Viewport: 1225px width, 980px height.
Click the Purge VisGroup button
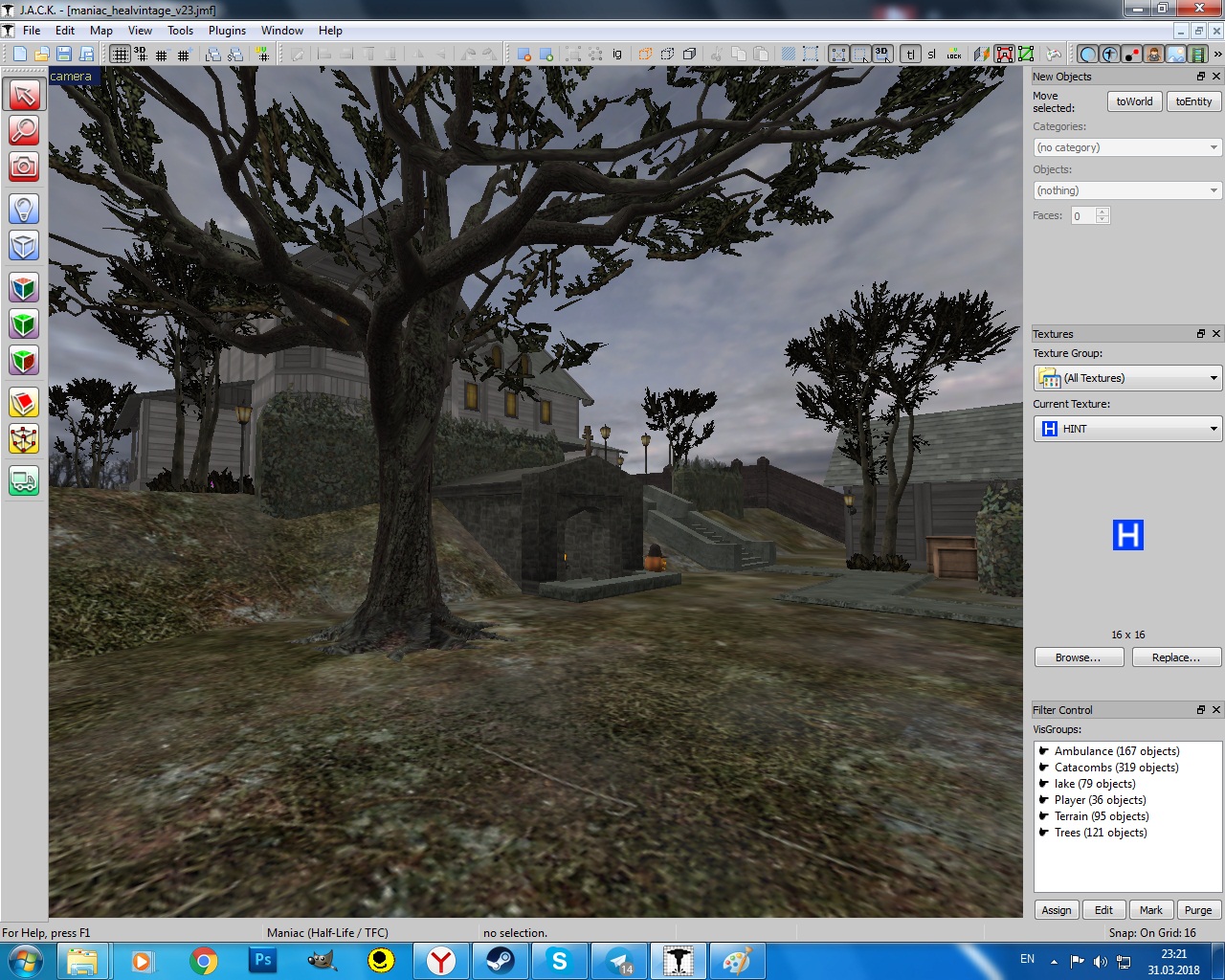pyautogui.click(x=1198, y=910)
